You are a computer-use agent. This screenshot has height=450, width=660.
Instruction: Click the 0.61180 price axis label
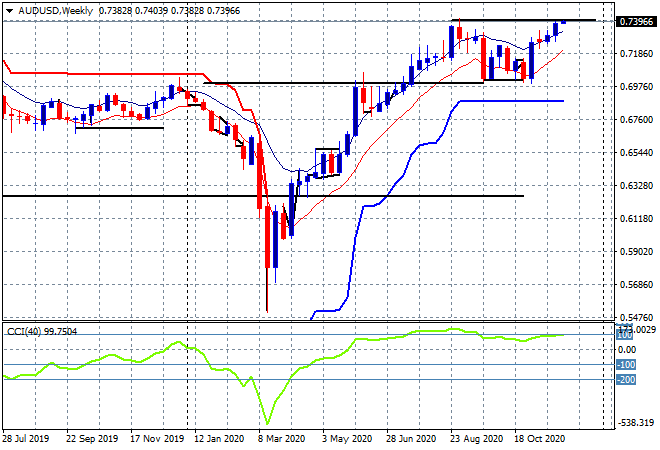coord(636,219)
